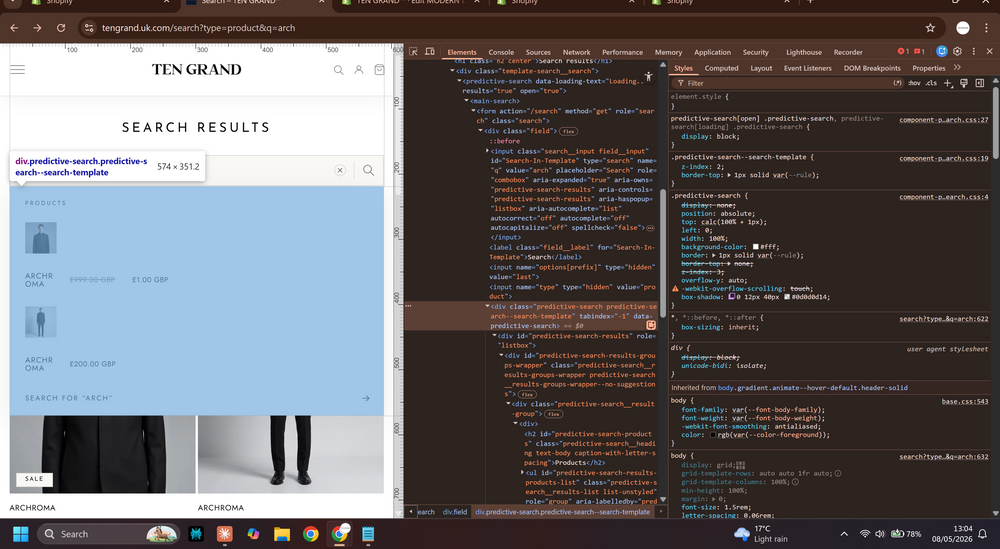Toggle the device toolbar icon in DevTools

[x=430, y=52]
